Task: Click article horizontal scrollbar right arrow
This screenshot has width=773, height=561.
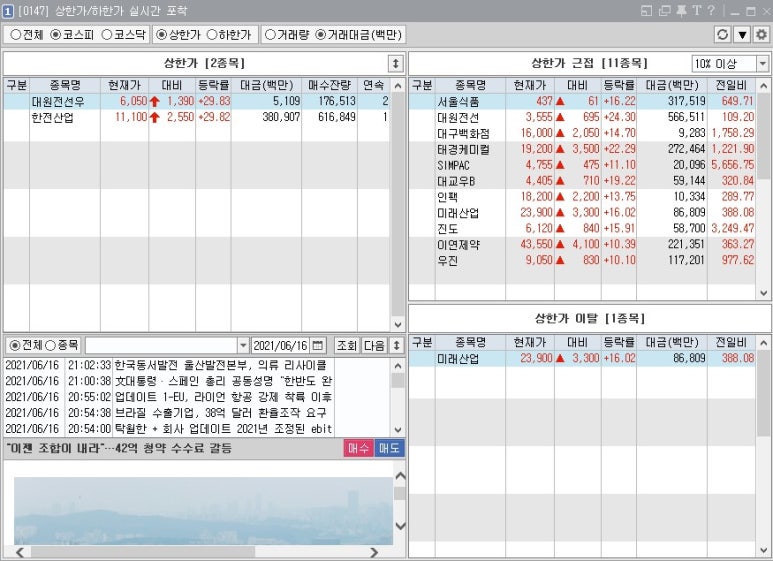Action: [x=374, y=552]
